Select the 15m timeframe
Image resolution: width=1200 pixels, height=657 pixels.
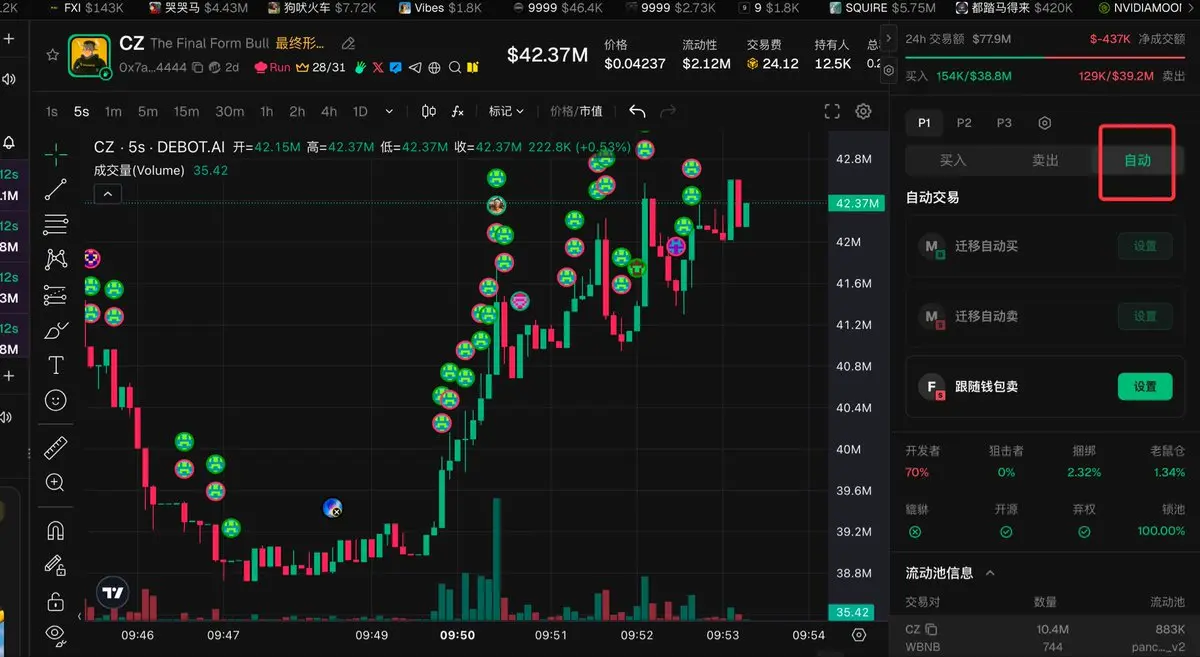click(186, 112)
